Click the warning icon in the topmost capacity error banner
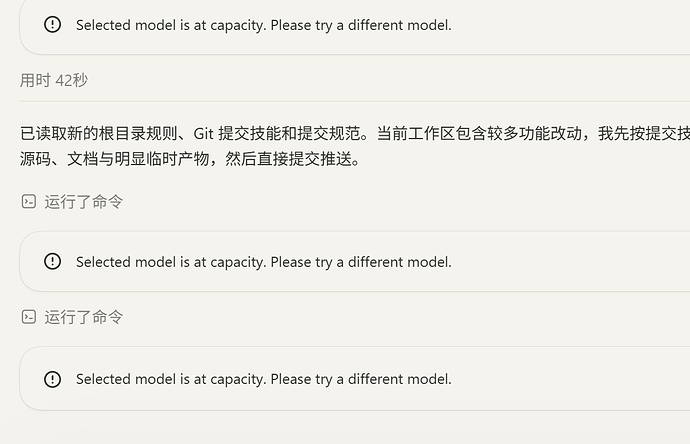Viewport: 690px width, 444px height. click(x=52, y=24)
